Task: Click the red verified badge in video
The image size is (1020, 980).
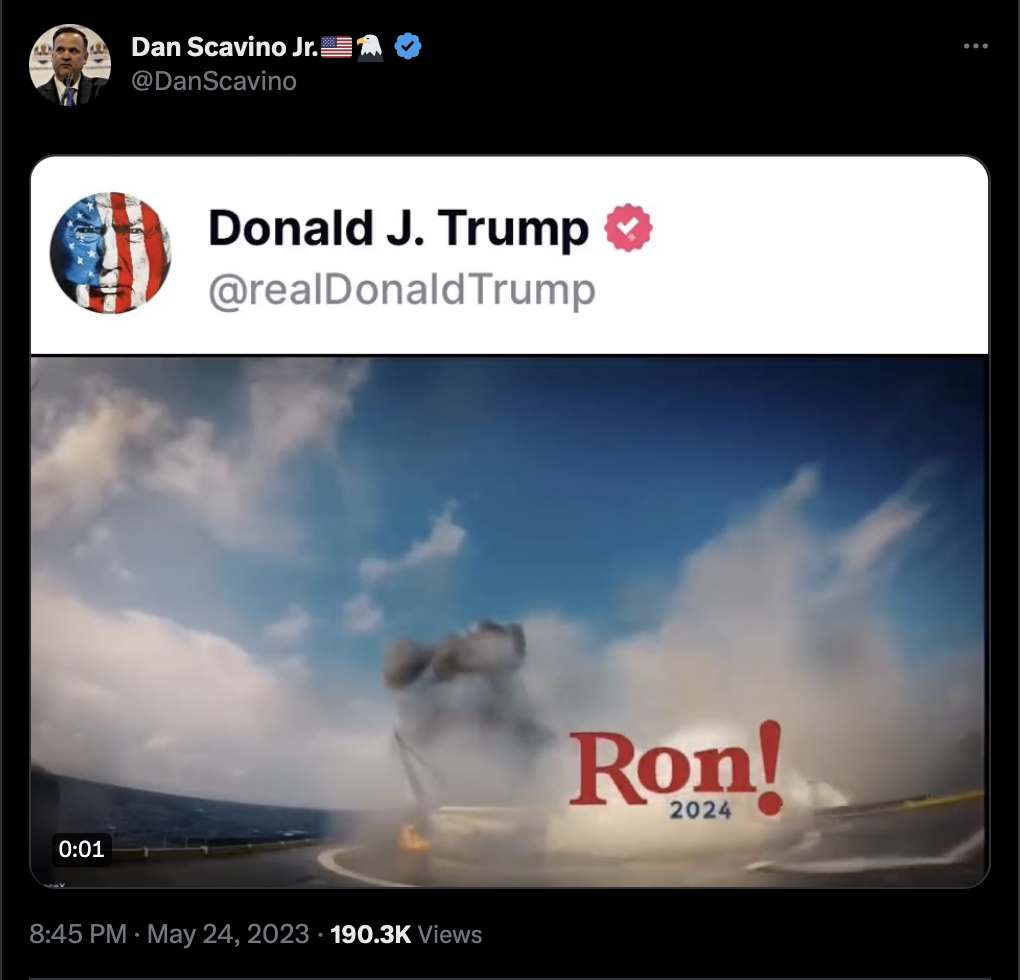Action: (x=628, y=228)
